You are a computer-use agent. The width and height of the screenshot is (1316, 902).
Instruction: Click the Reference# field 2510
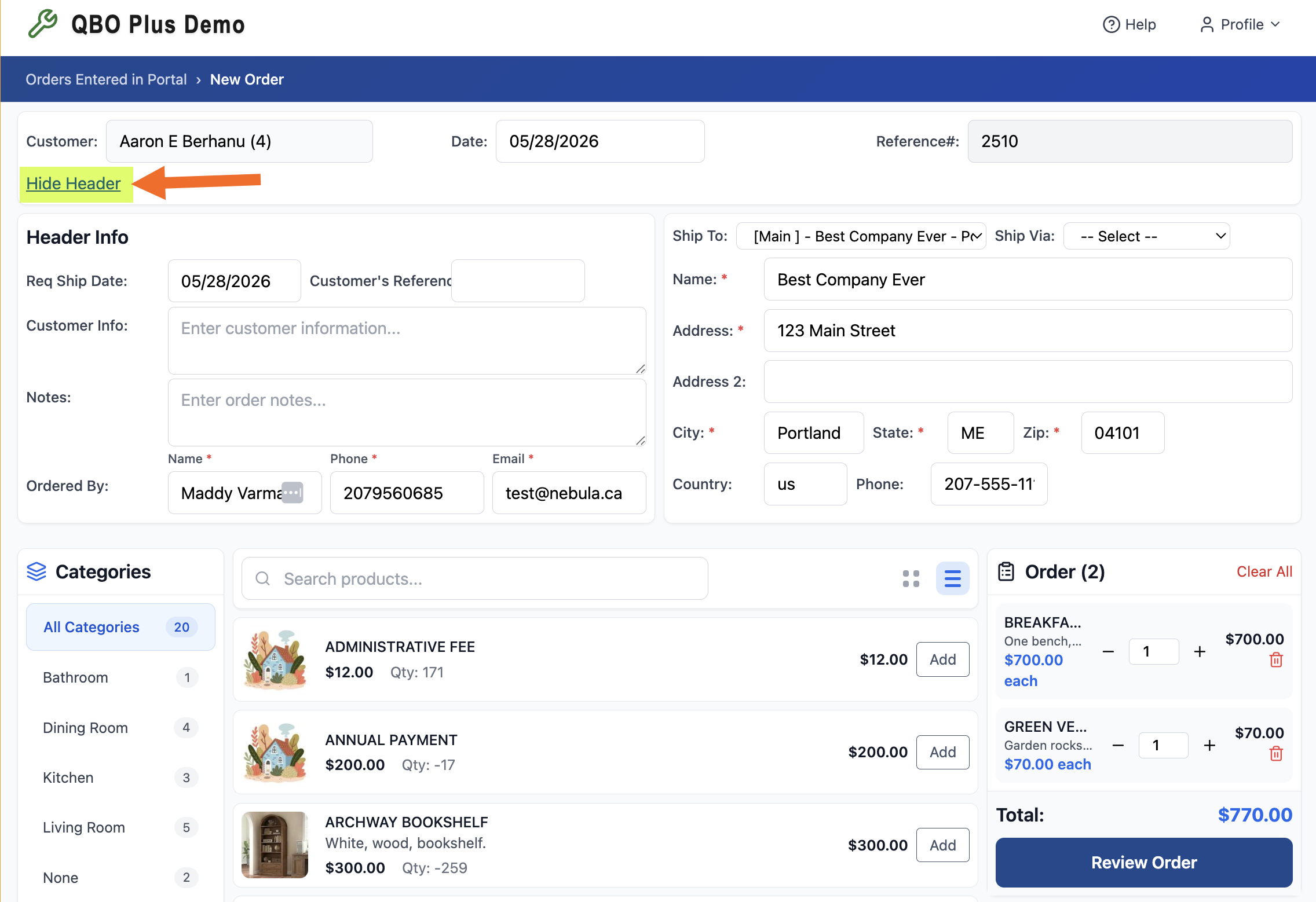pos(1129,141)
